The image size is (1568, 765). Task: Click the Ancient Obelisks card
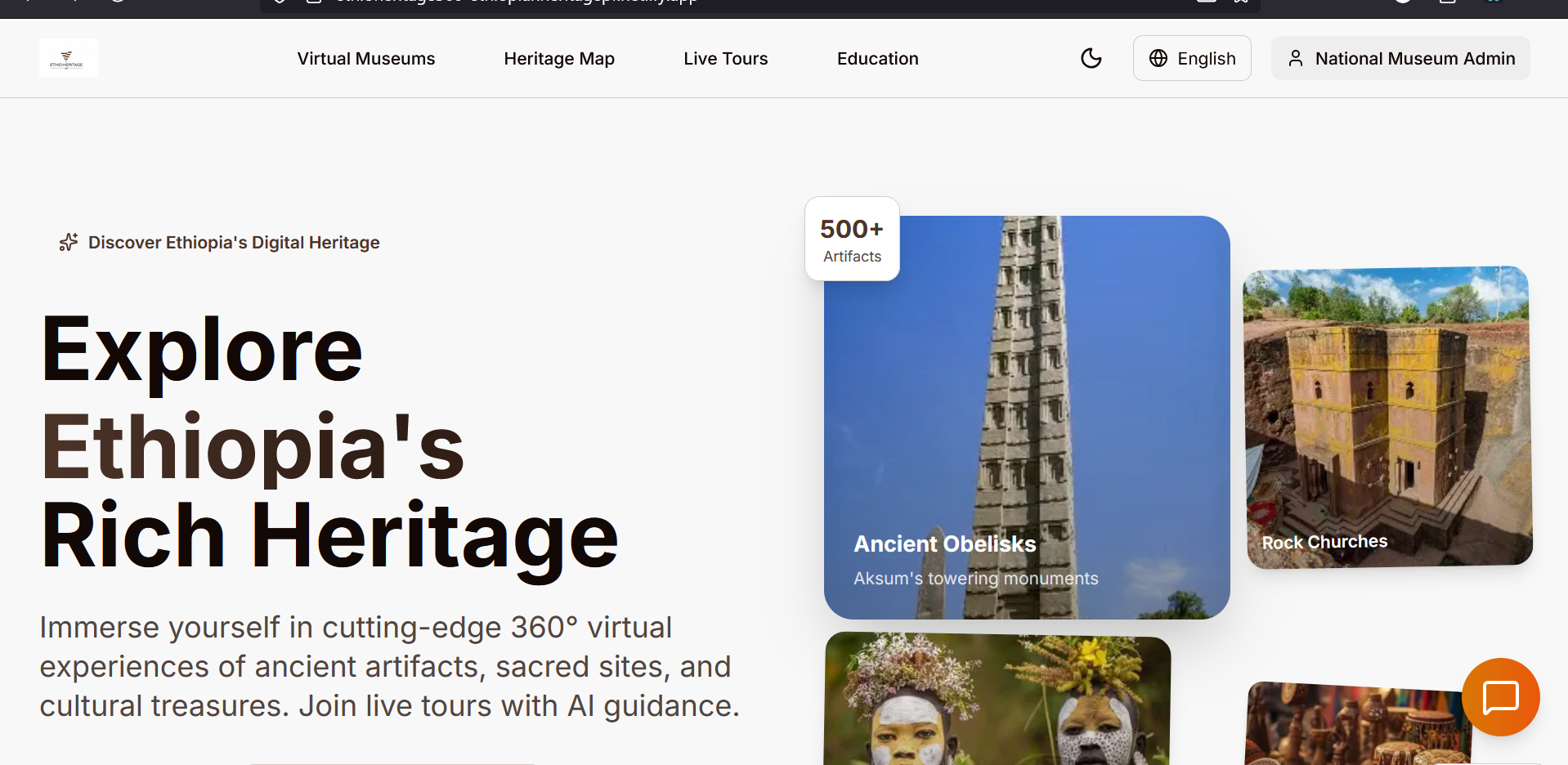coord(1027,417)
